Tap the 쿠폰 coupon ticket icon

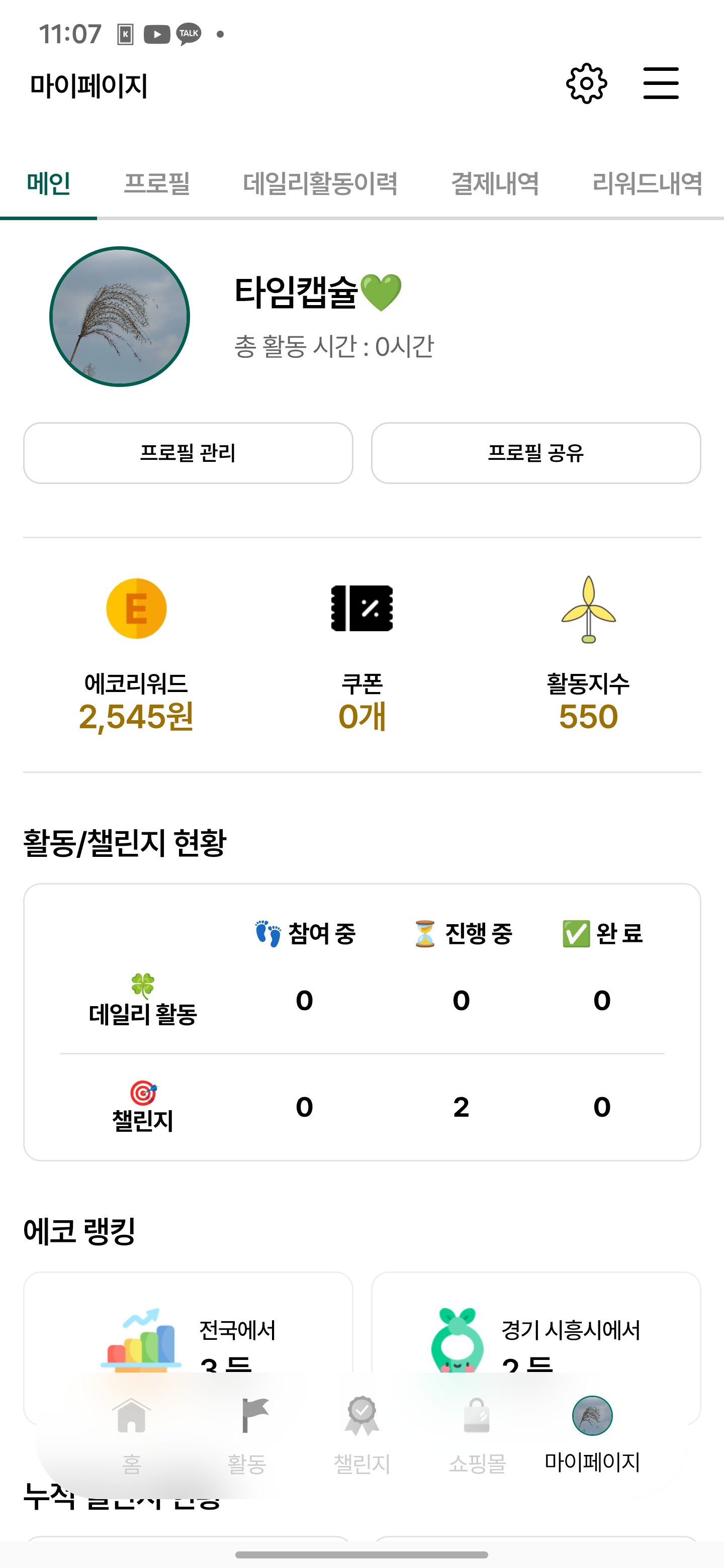tap(361, 608)
